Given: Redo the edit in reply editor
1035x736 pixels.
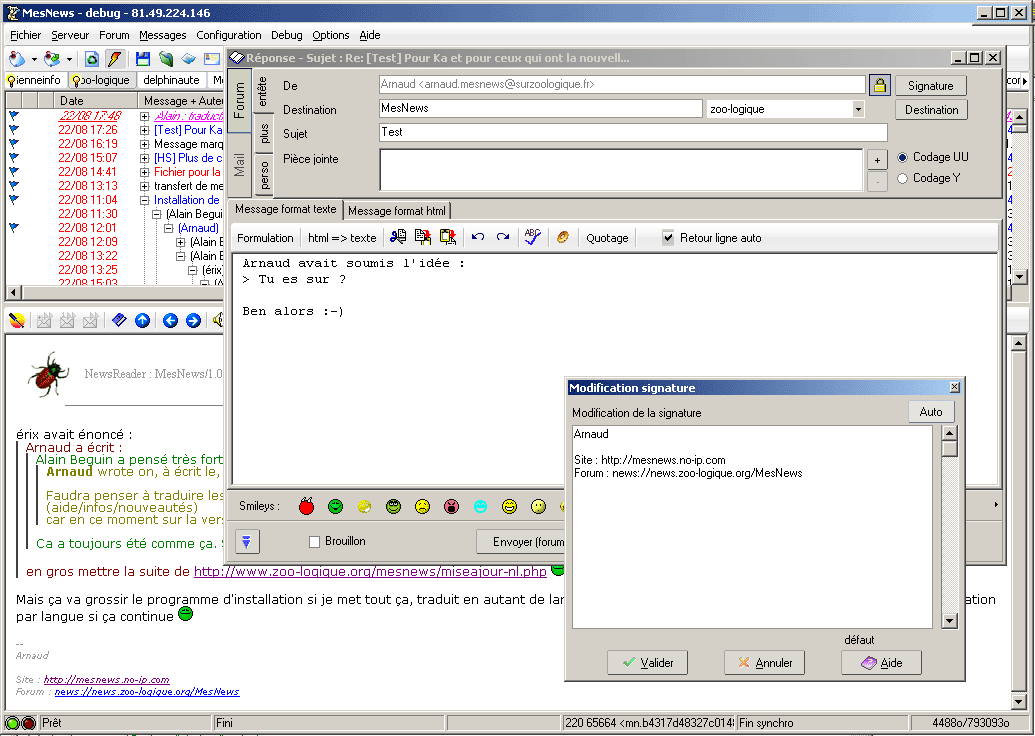Looking at the screenshot, I should pyautogui.click(x=503, y=237).
